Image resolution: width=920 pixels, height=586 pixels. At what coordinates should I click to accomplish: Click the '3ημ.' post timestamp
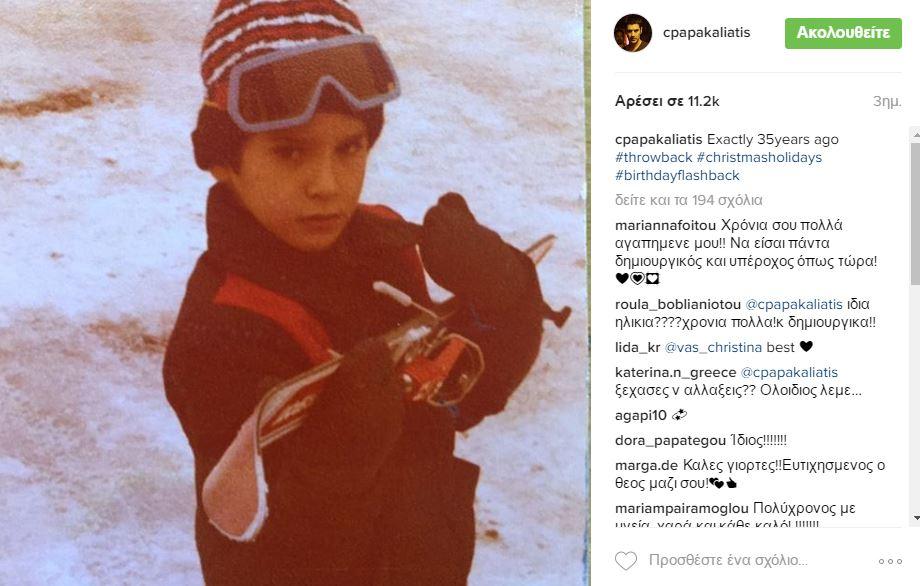pos(887,101)
